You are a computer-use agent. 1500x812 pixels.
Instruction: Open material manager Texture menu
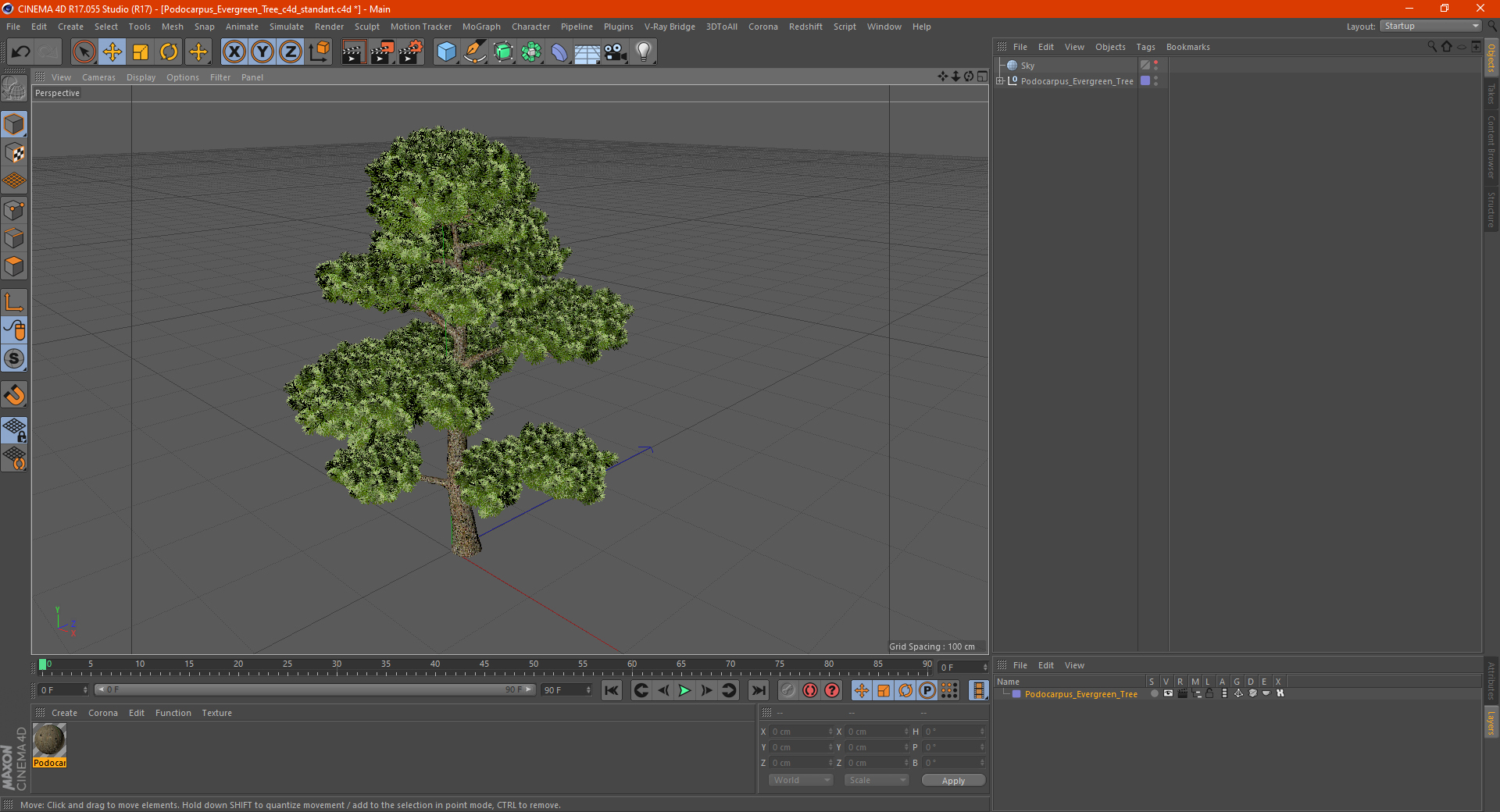tap(216, 713)
